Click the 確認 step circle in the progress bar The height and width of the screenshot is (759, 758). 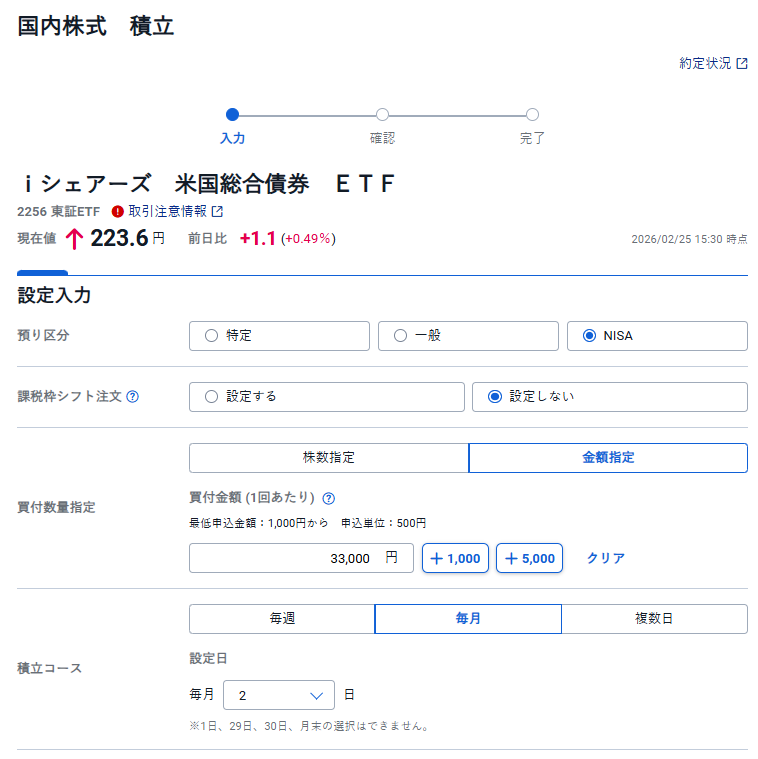pyautogui.click(x=382, y=115)
